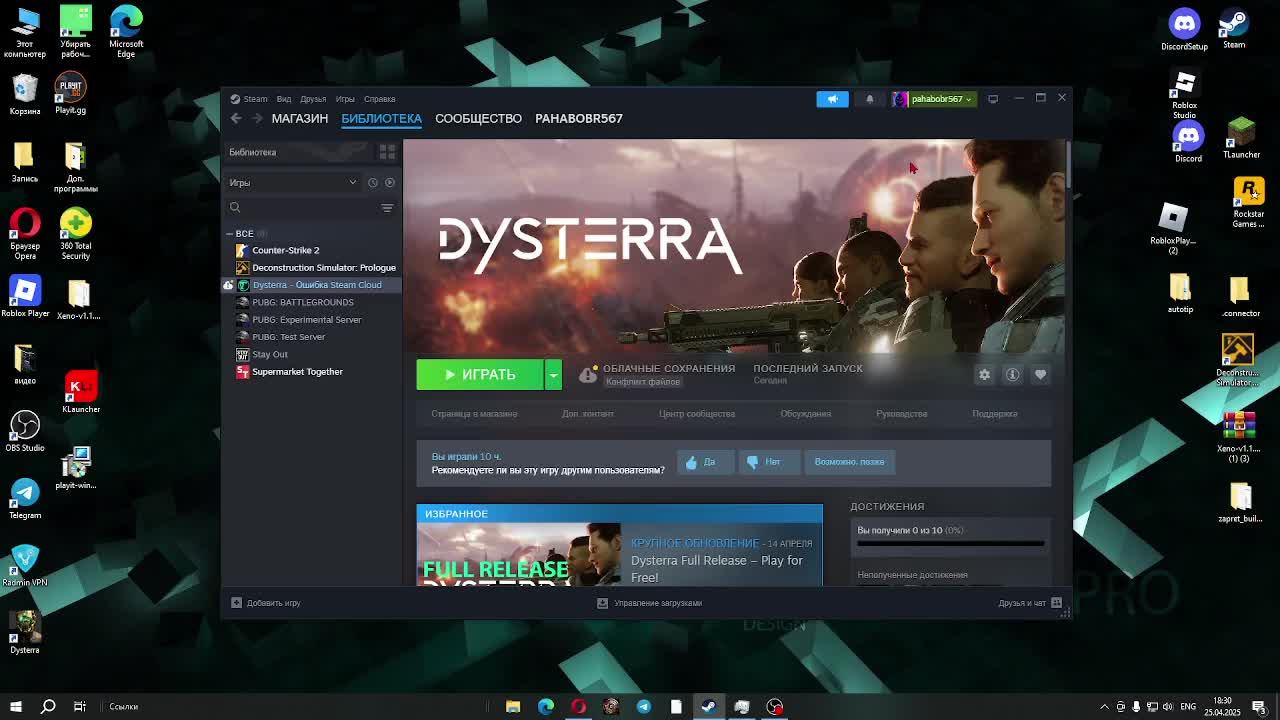
Task: Switch to МАГАЗИН tab
Action: coord(300,118)
